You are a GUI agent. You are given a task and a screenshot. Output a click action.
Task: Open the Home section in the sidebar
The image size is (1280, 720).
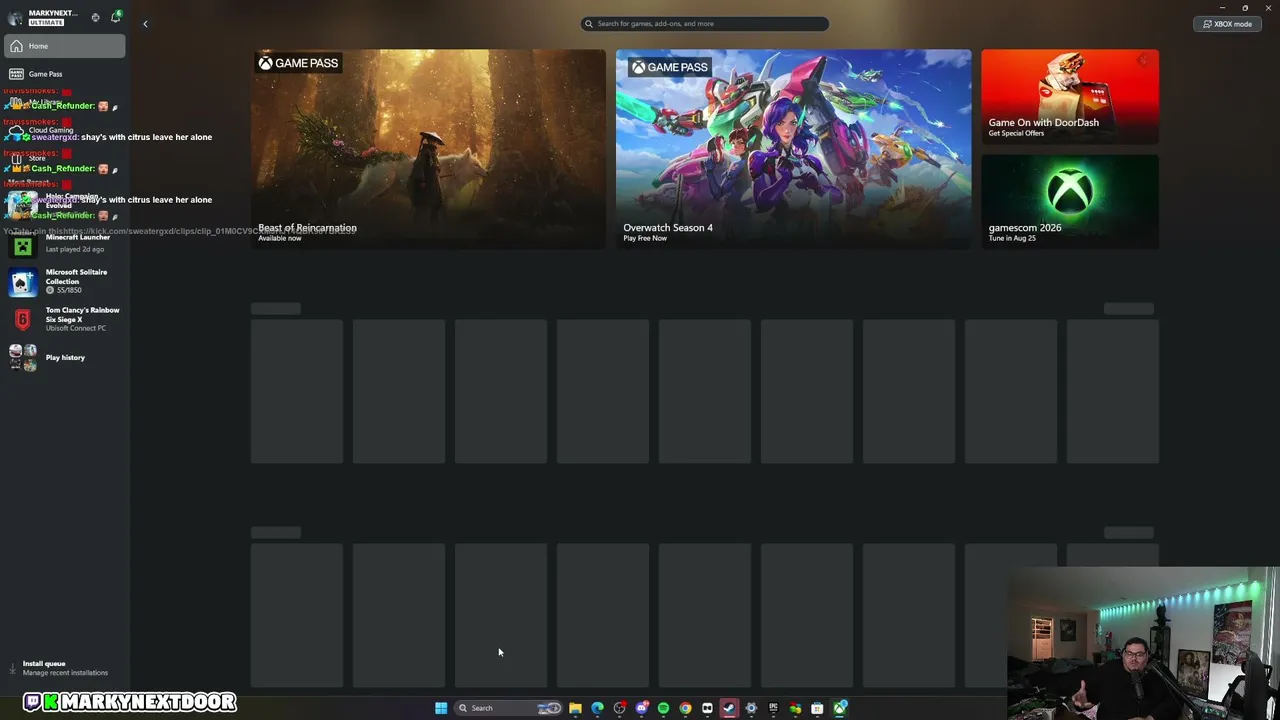(x=64, y=46)
